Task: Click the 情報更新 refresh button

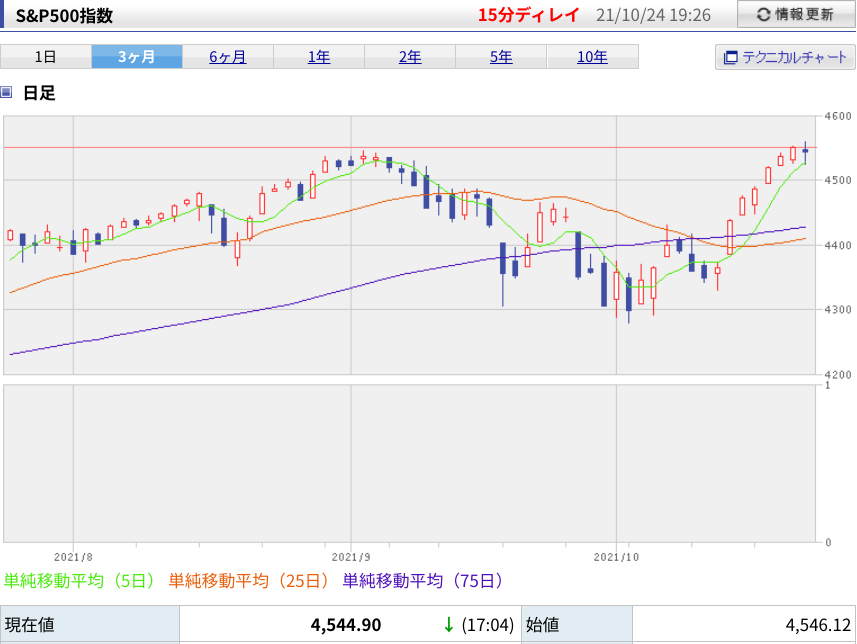Action: (796, 14)
